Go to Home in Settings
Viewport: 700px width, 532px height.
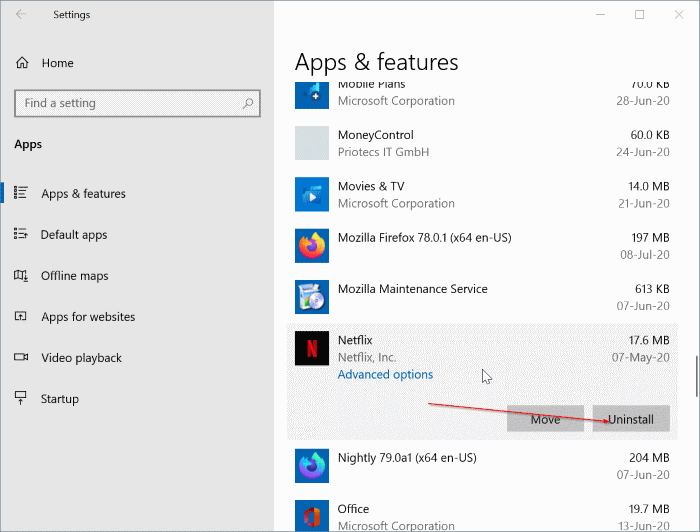click(58, 63)
